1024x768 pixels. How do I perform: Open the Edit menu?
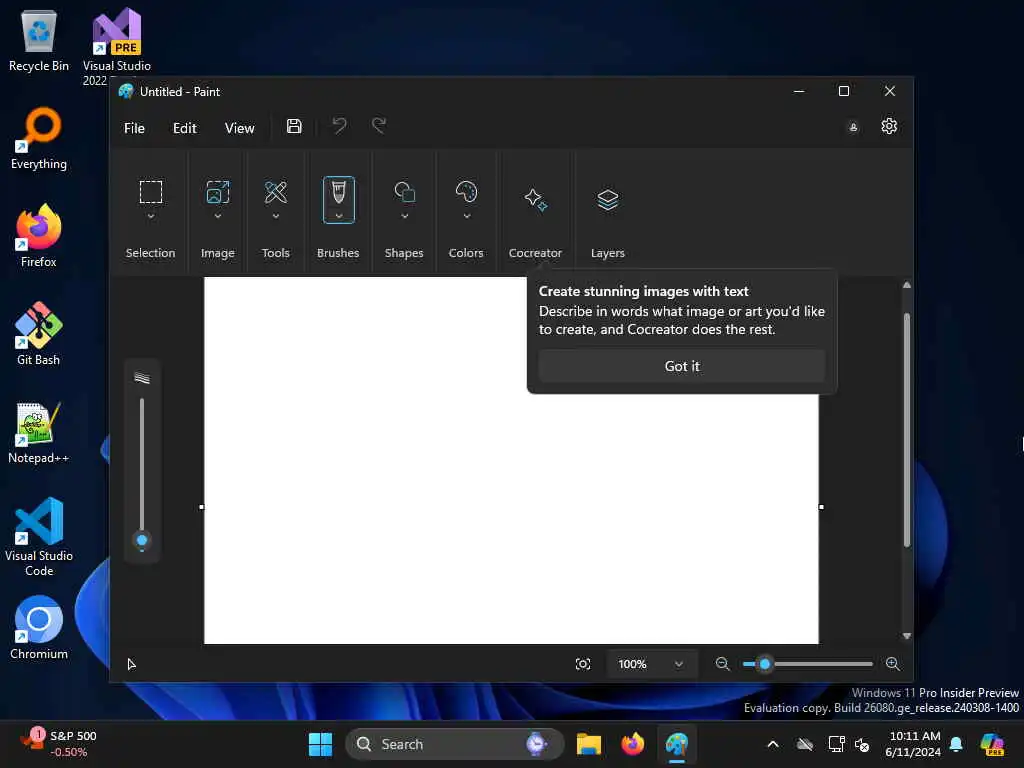click(185, 128)
